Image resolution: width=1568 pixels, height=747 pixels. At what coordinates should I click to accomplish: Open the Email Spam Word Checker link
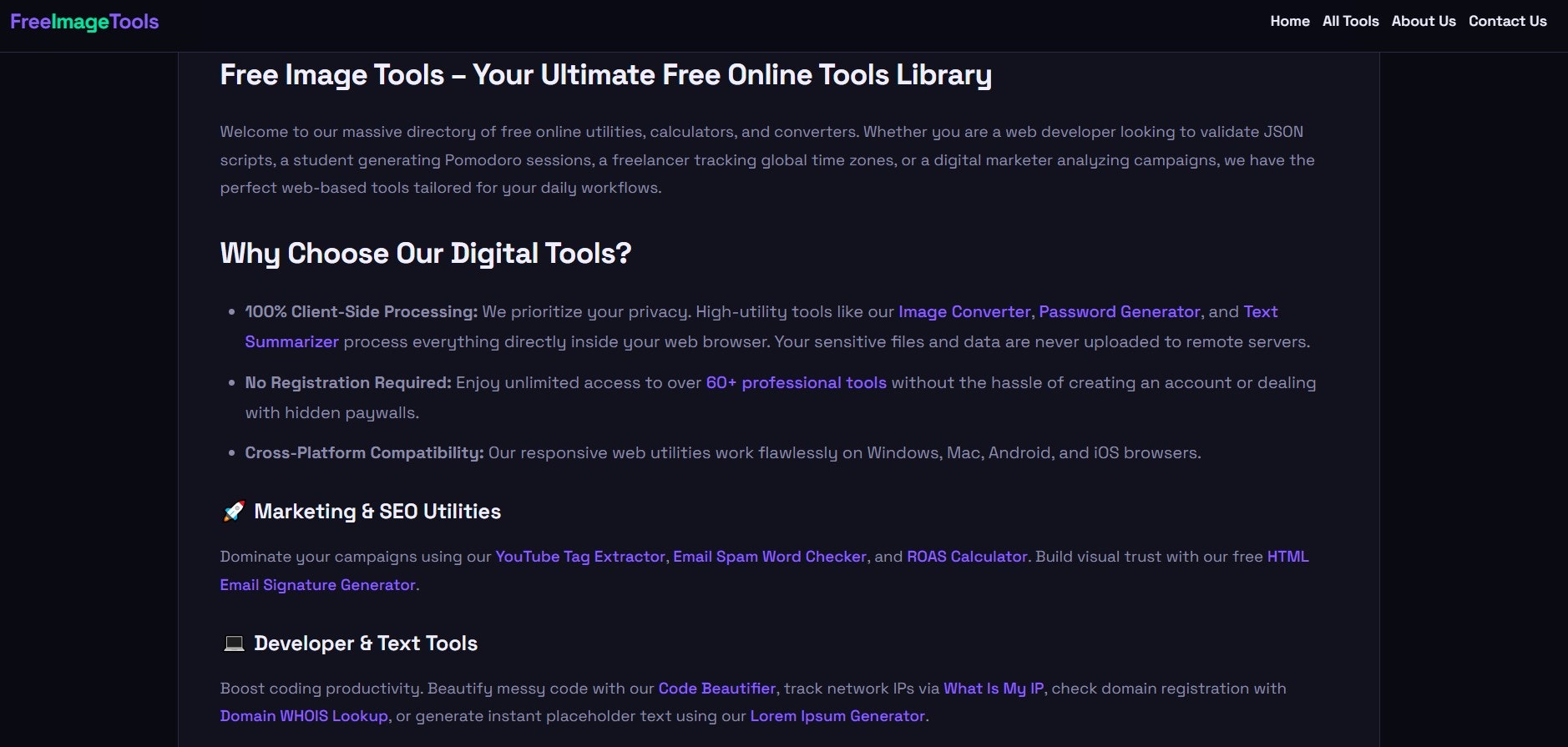[x=770, y=557]
